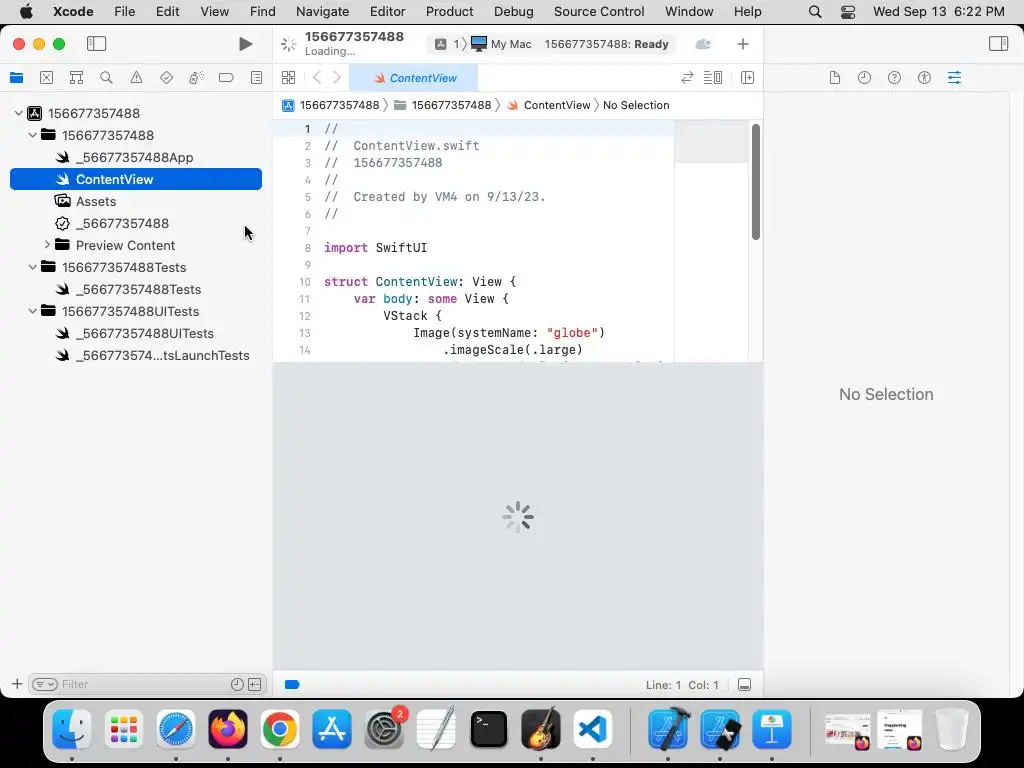This screenshot has width=1024, height=768.
Task: Show the Quick Help inspector
Action: (x=895, y=78)
